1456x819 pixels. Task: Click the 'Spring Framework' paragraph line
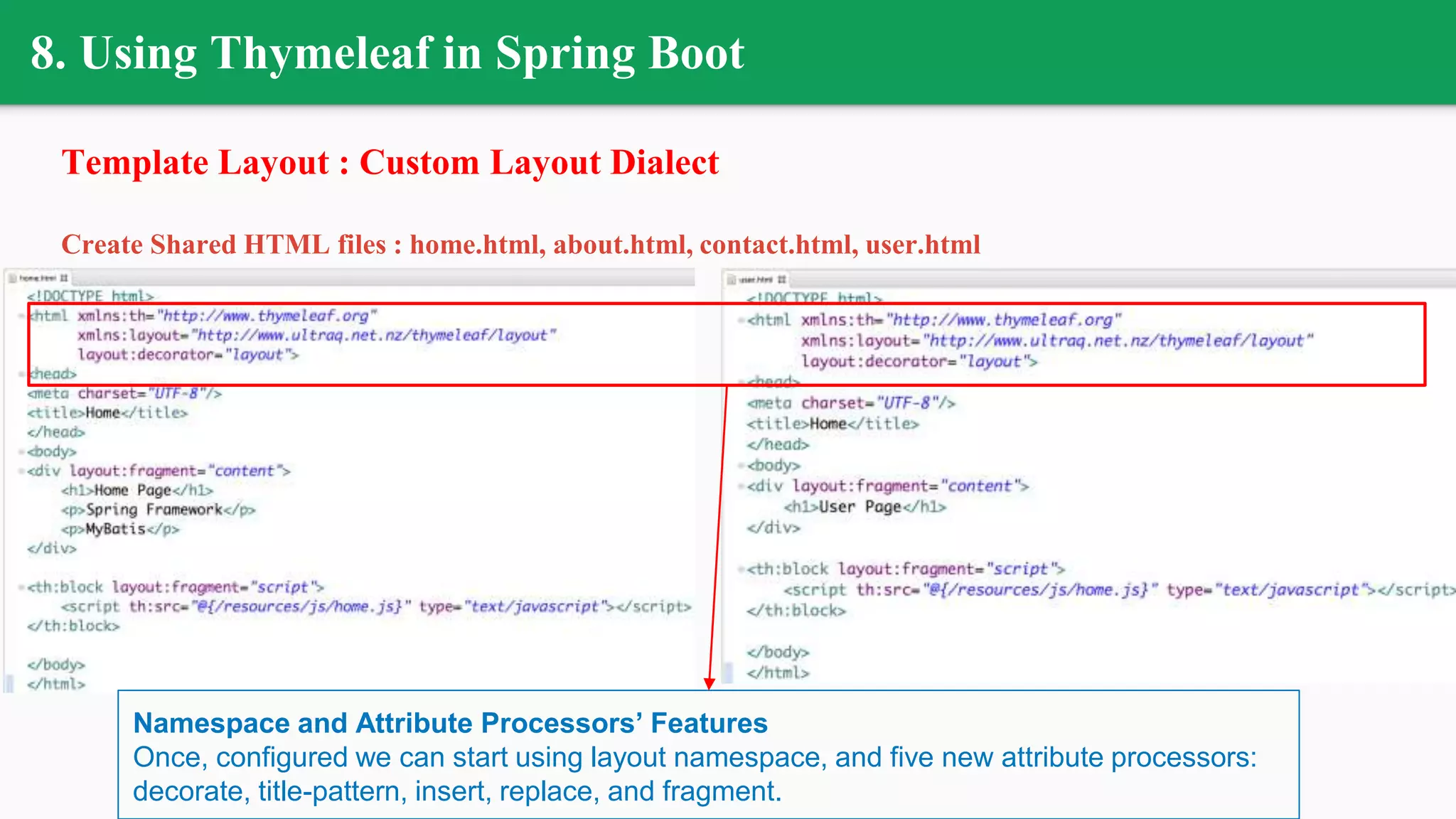click(x=158, y=510)
